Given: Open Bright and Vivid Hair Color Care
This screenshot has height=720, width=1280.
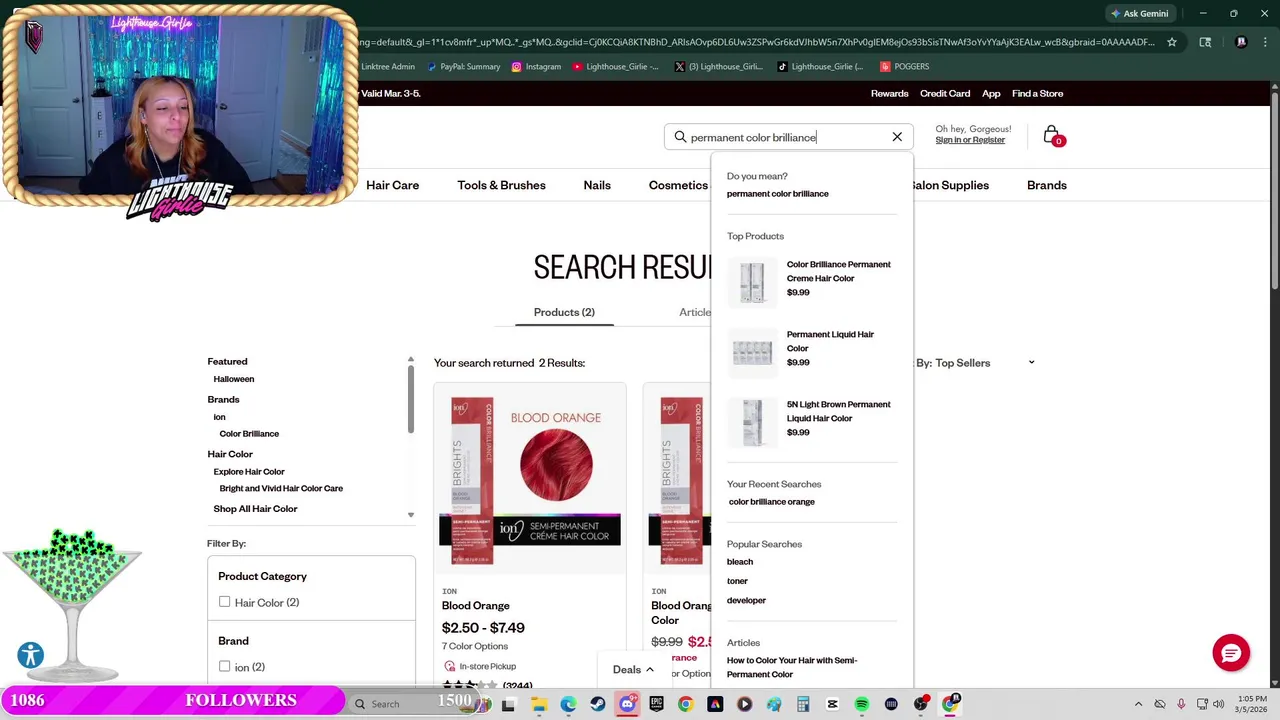Looking at the screenshot, I should (281, 488).
